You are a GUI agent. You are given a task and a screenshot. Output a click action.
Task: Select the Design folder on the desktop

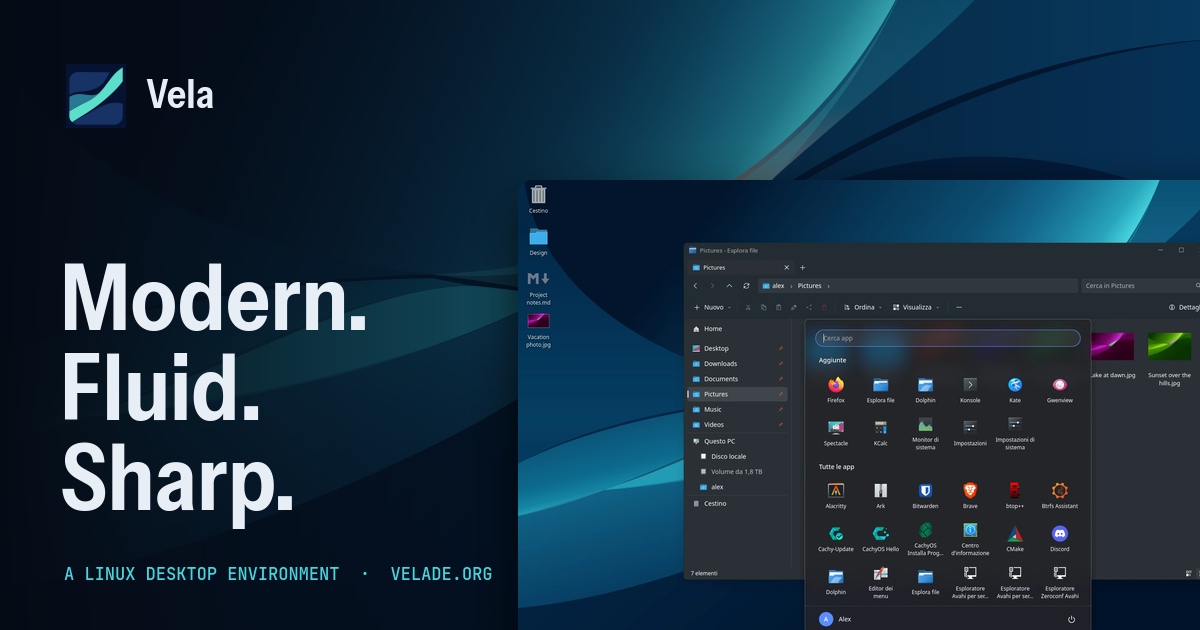[539, 241]
